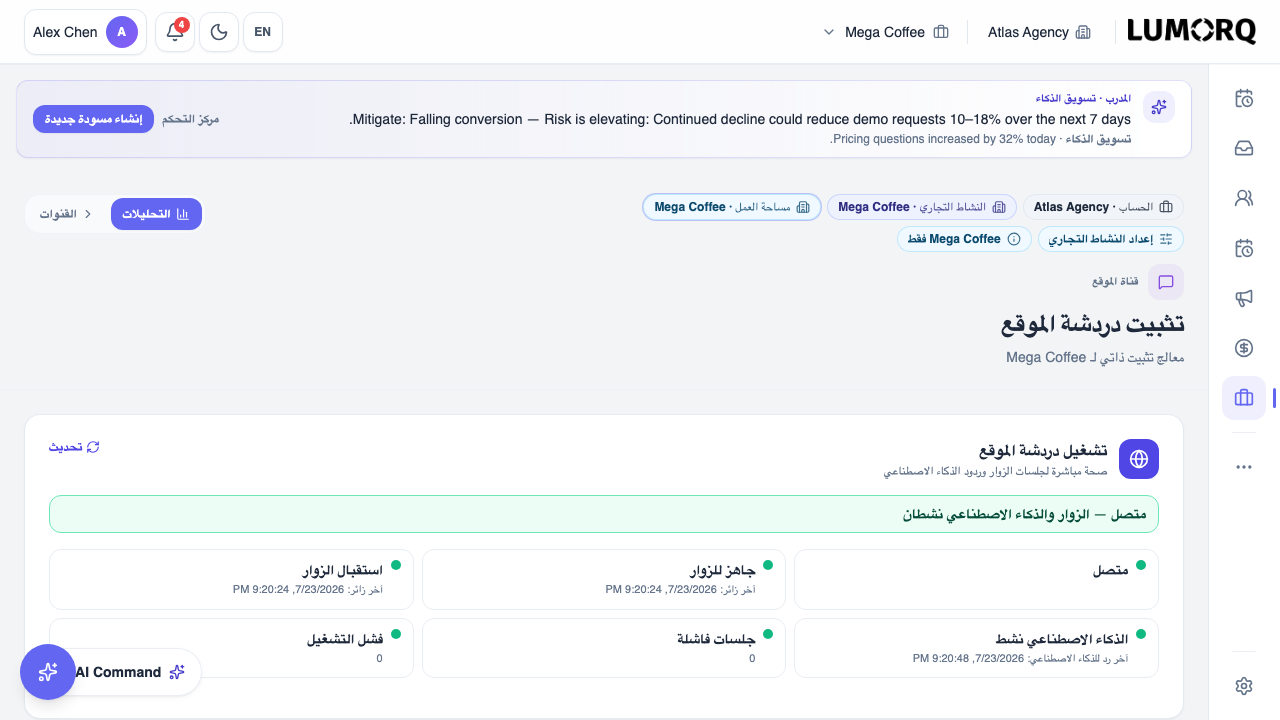Click the purple A avatar circle

tap(121, 32)
